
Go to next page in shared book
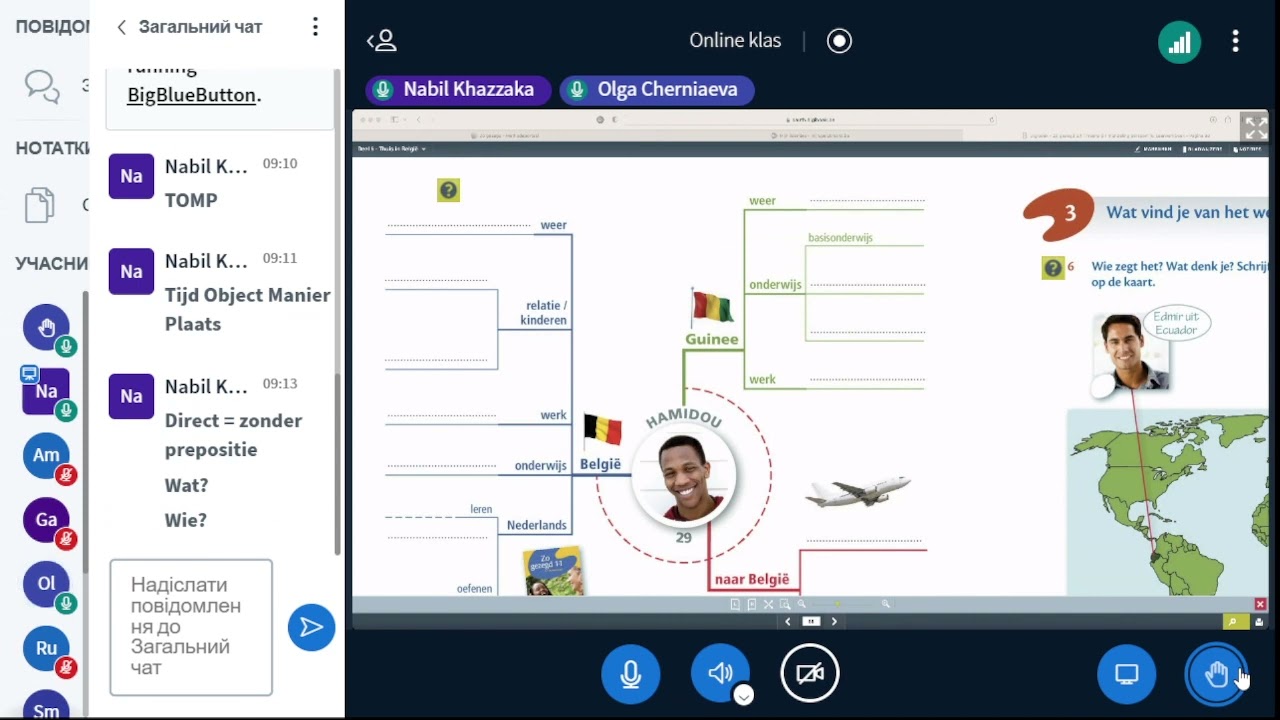tap(834, 622)
